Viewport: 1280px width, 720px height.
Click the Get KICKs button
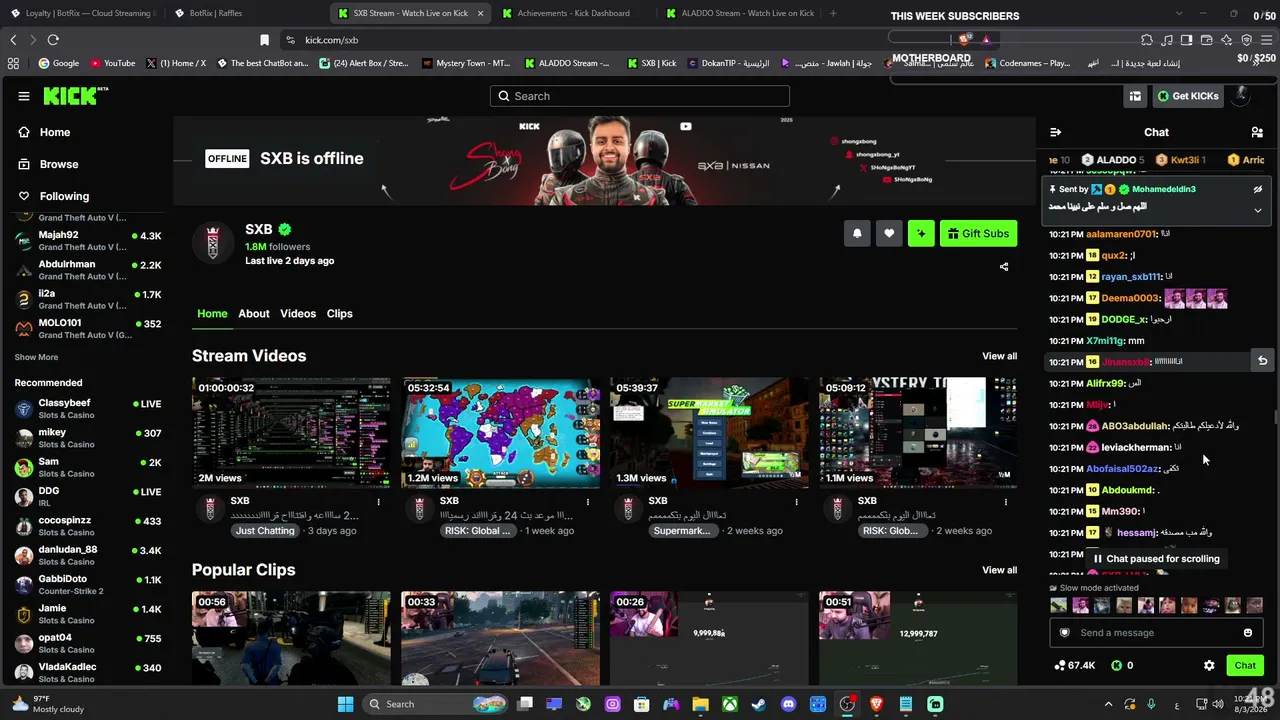pos(1188,96)
